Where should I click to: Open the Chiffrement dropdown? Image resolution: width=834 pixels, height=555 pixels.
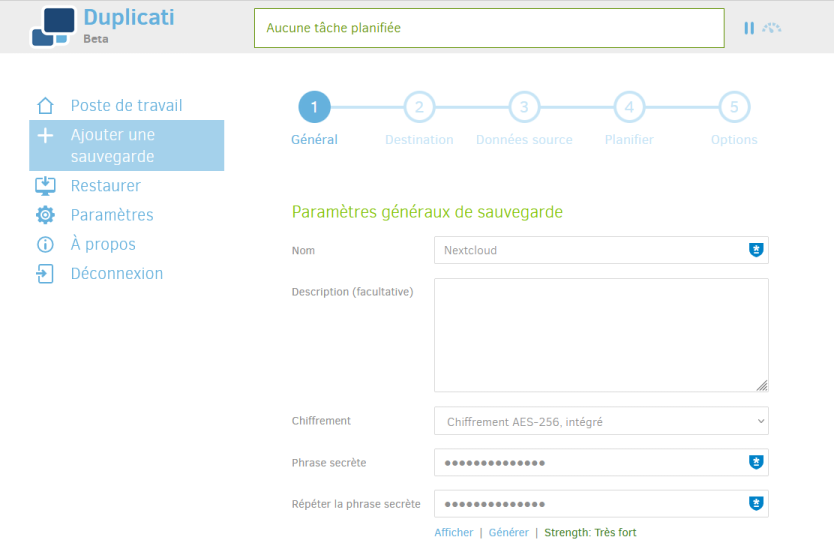pos(601,421)
